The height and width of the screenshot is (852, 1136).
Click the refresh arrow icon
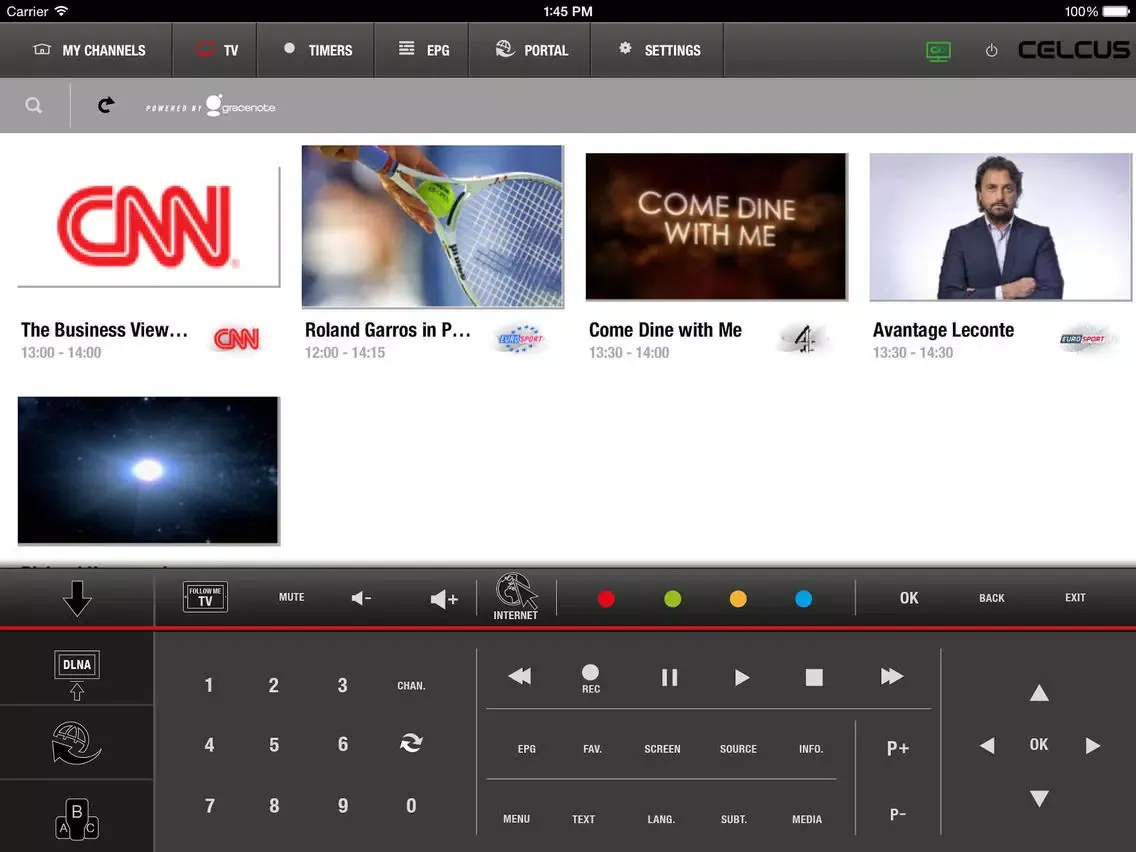point(106,105)
